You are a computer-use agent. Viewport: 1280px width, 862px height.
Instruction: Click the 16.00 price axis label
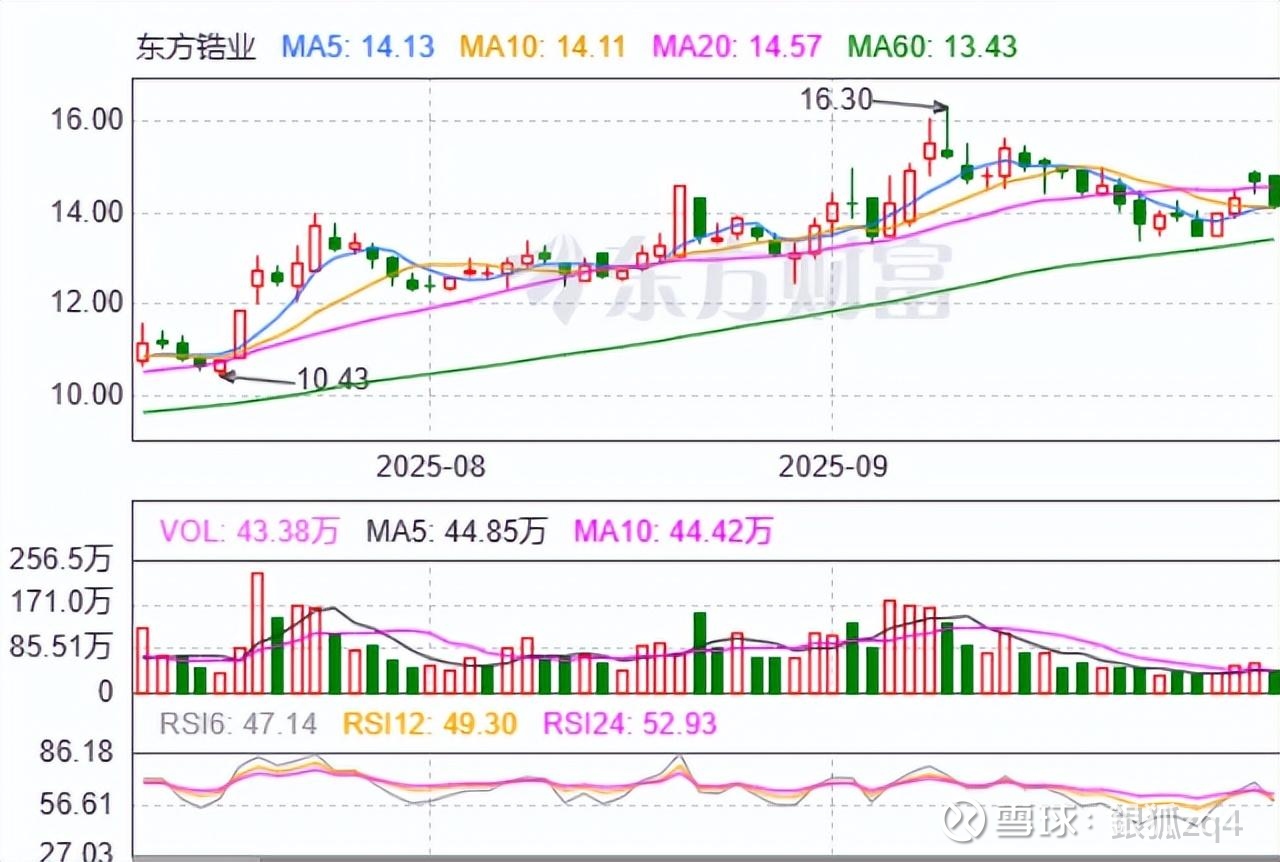(x=85, y=121)
